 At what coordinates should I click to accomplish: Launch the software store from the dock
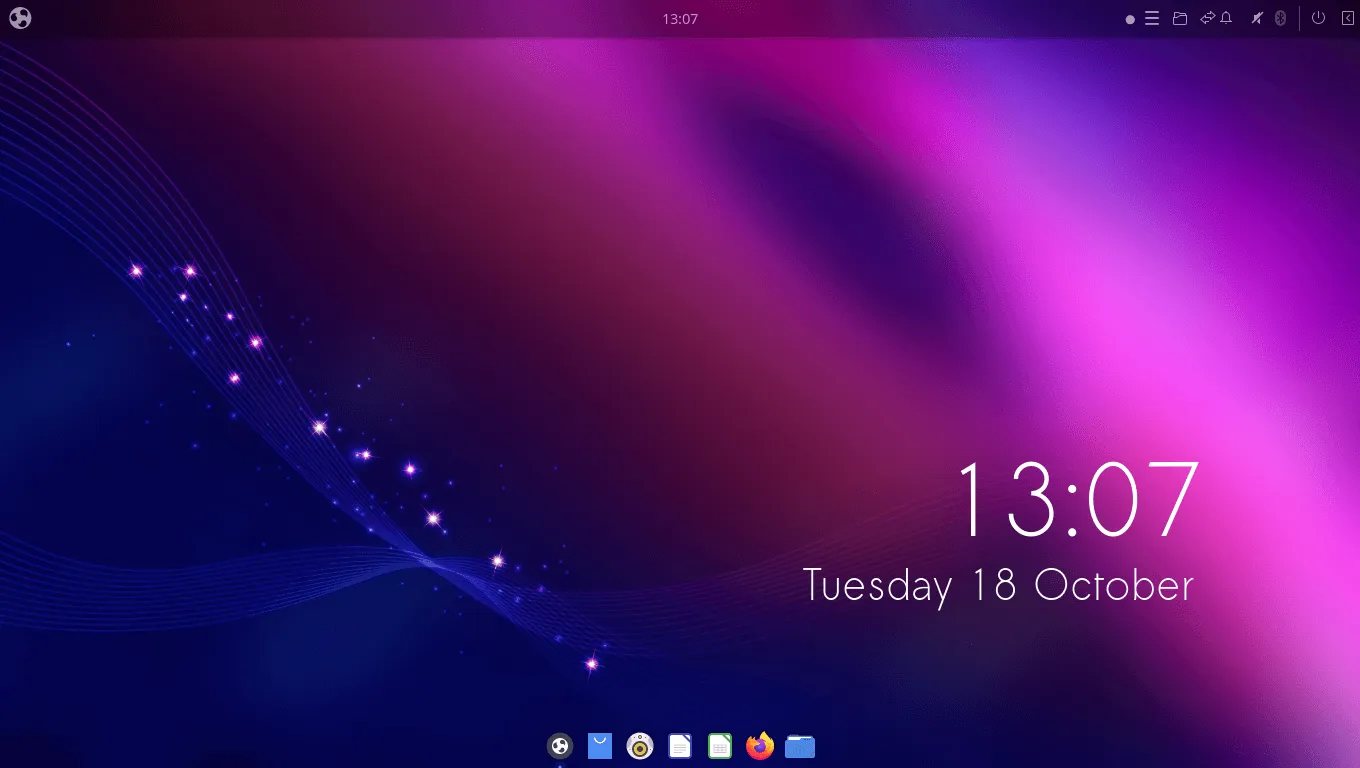[x=599, y=746]
